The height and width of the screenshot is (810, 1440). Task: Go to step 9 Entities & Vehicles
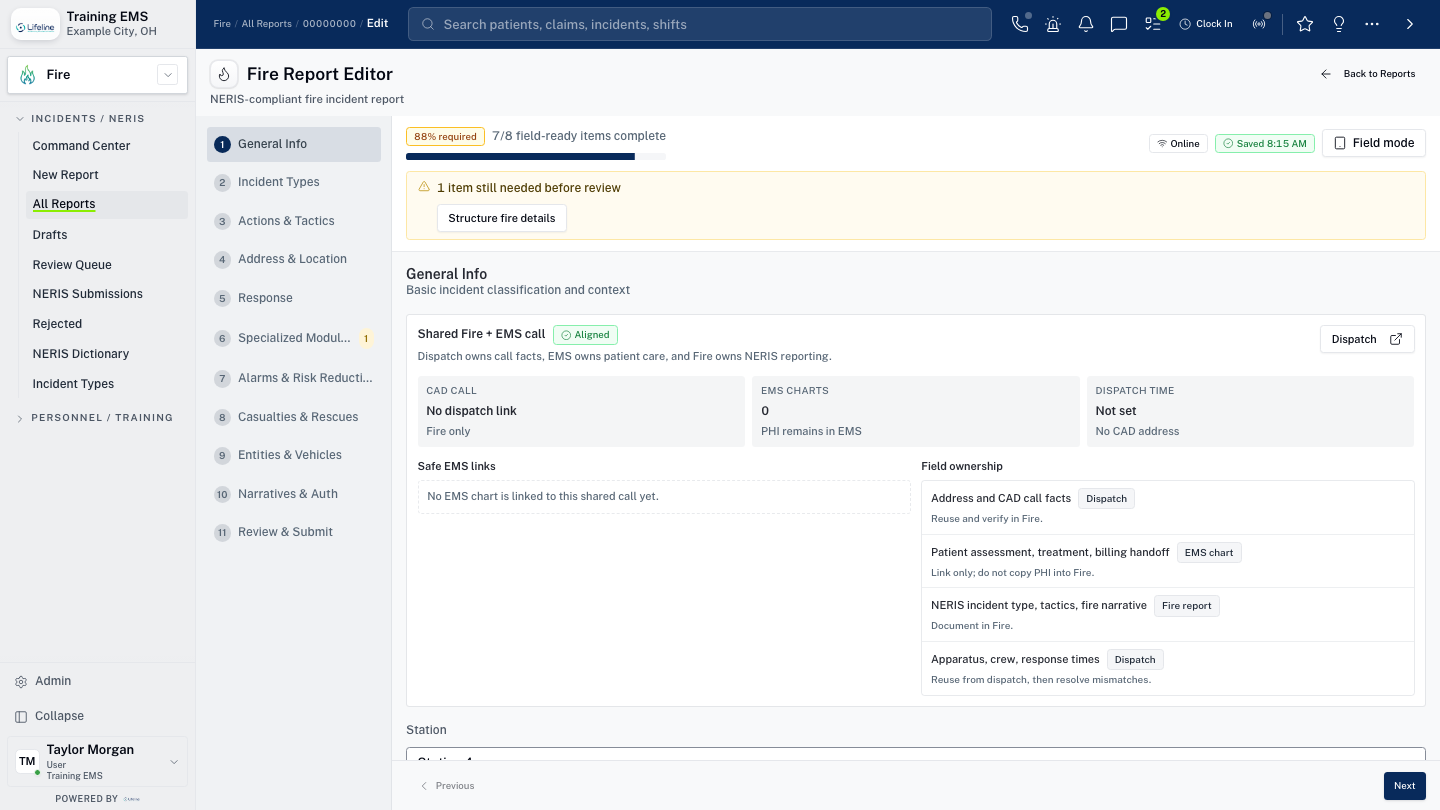294,455
